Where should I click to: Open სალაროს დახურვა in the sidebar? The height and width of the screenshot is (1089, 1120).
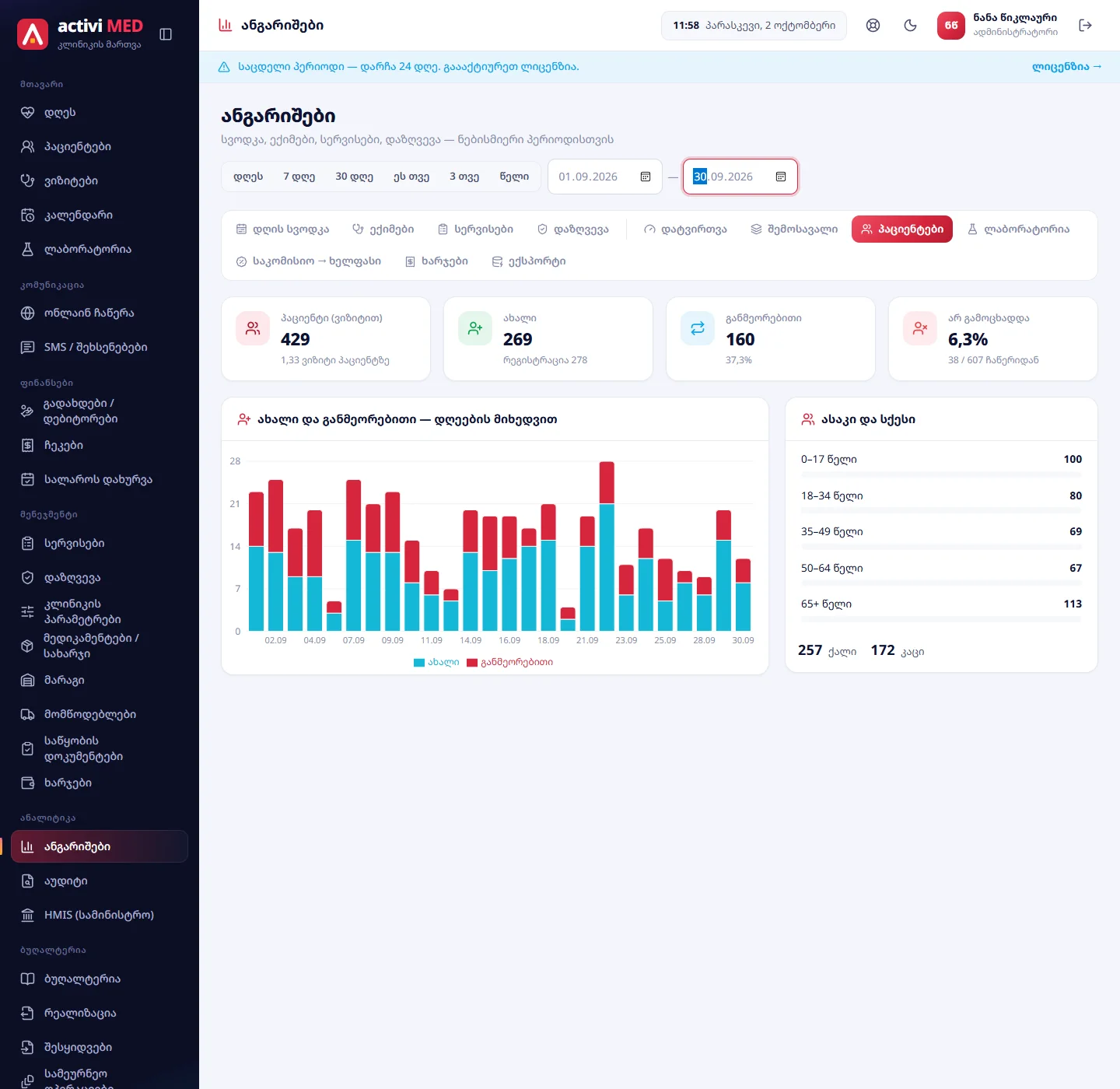100,480
